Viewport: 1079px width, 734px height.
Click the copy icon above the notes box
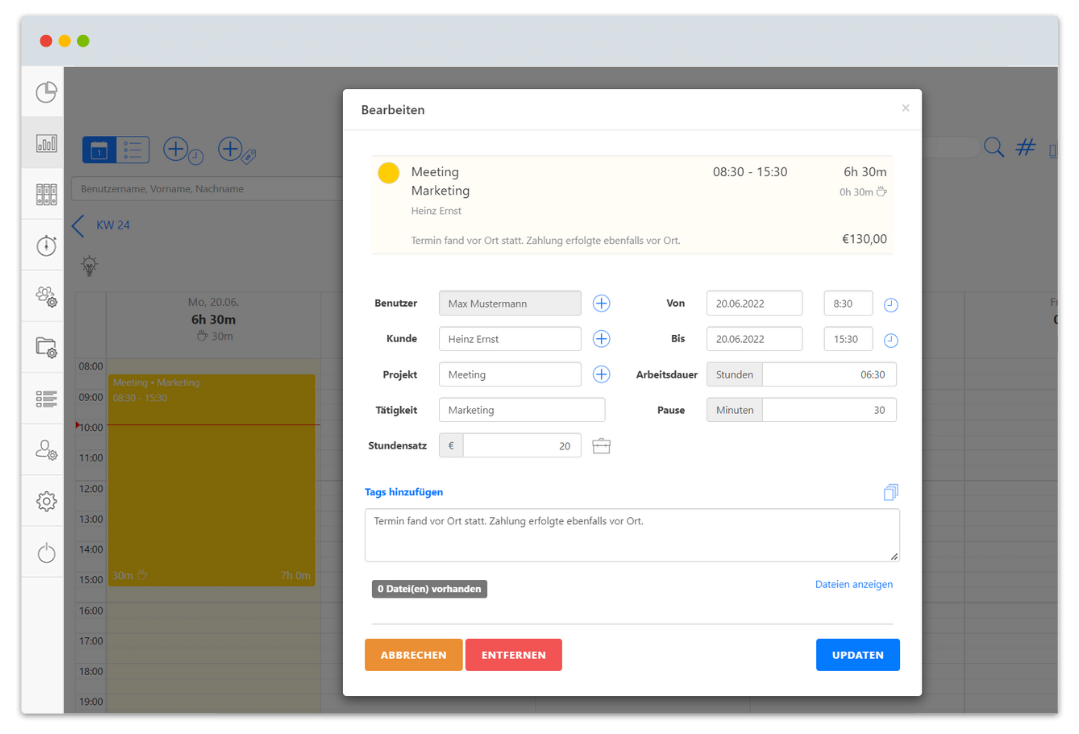(890, 492)
